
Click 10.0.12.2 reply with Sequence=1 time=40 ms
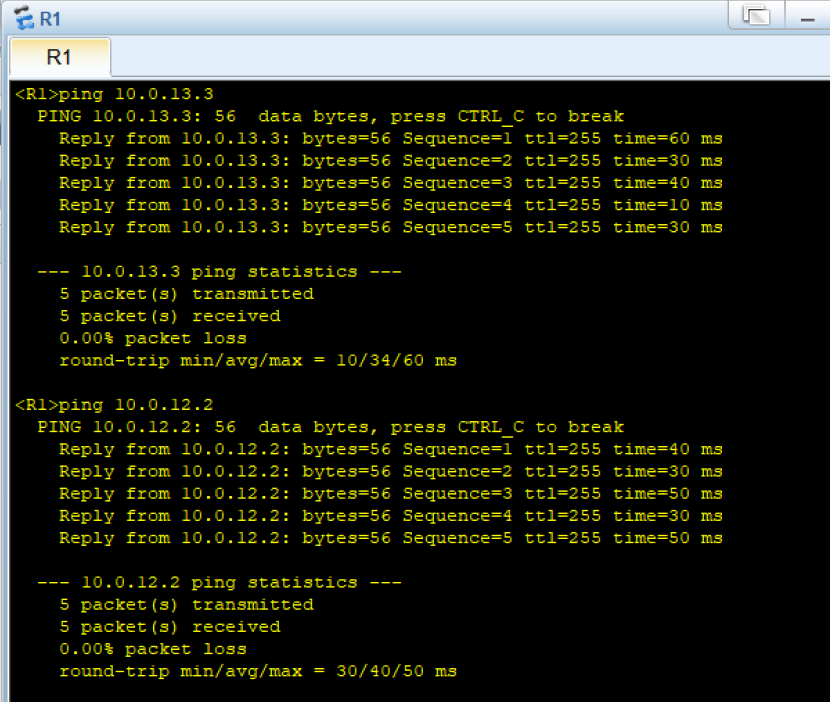click(x=391, y=449)
